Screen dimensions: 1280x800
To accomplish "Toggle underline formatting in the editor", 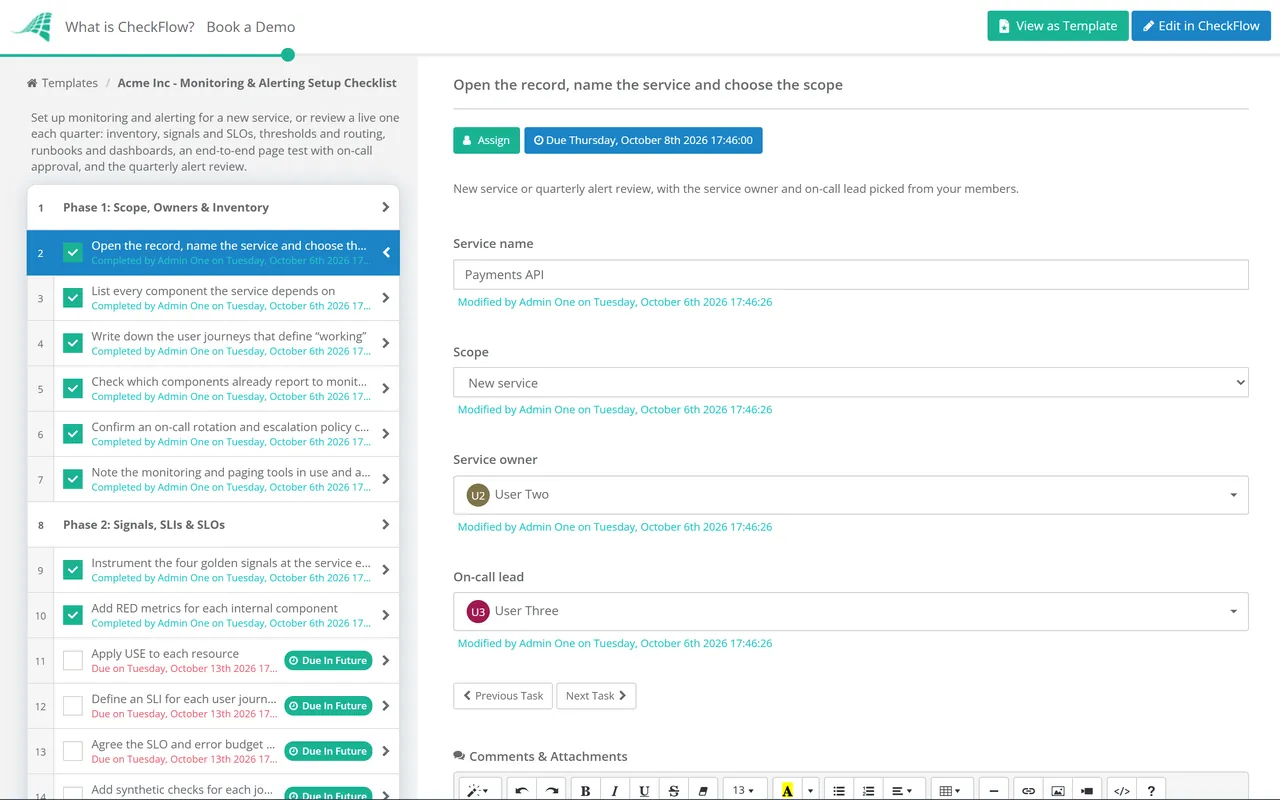I will pos(644,790).
